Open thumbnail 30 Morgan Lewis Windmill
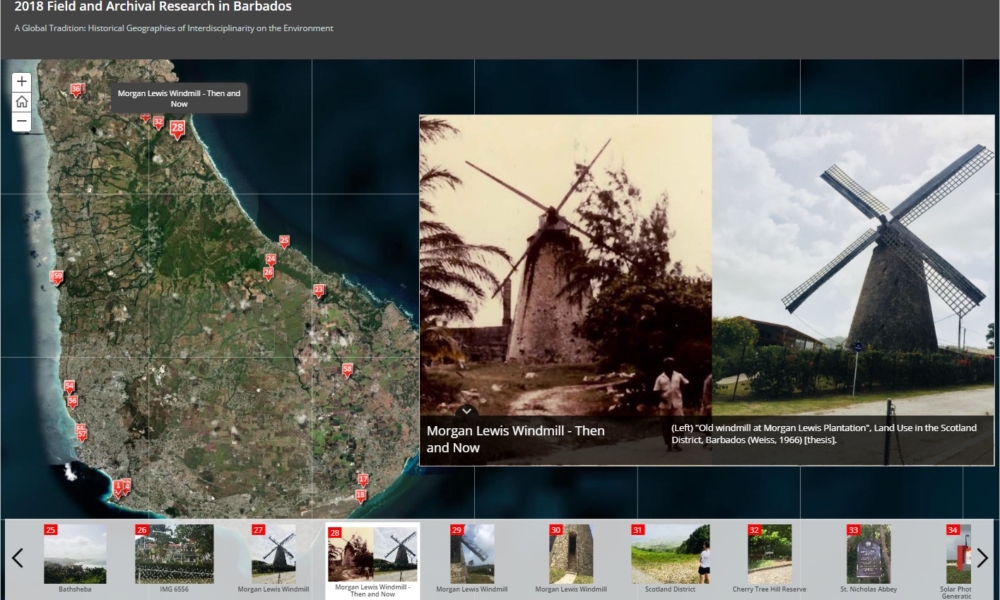The width and height of the screenshot is (1000, 600). (570, 556)
